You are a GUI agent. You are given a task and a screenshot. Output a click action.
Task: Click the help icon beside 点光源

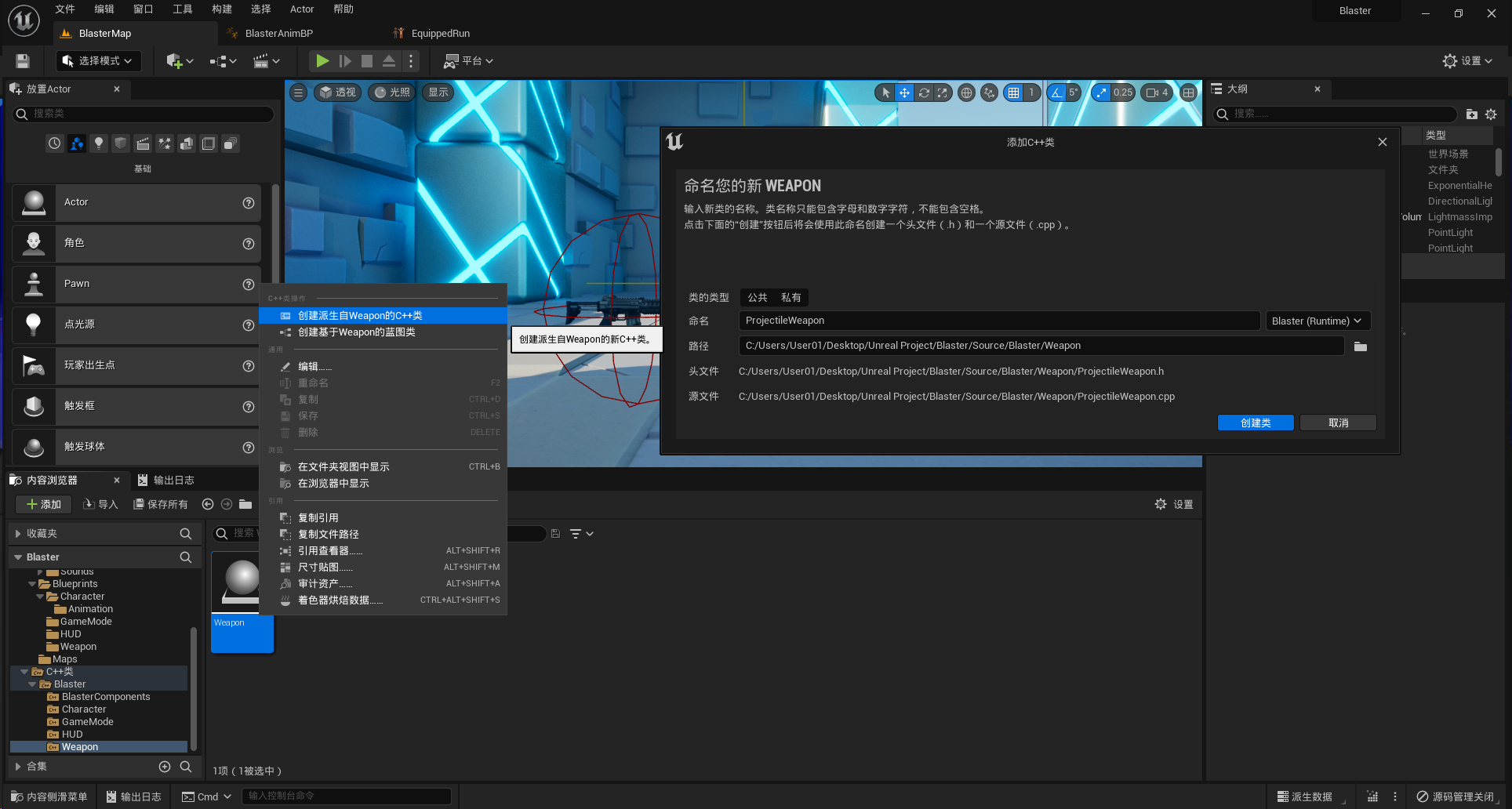(249, 325)
